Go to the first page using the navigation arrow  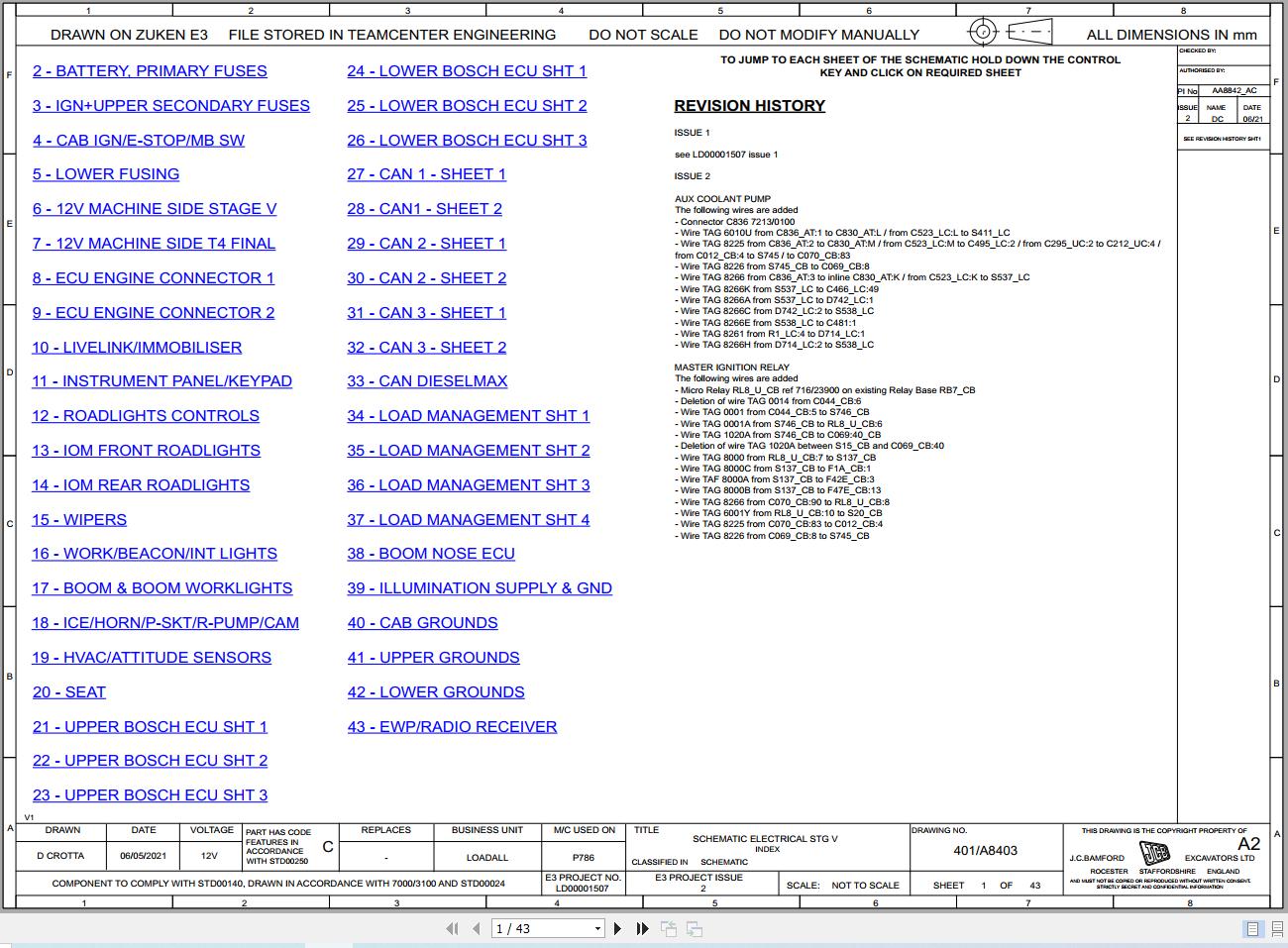click(x=453, y=928)
